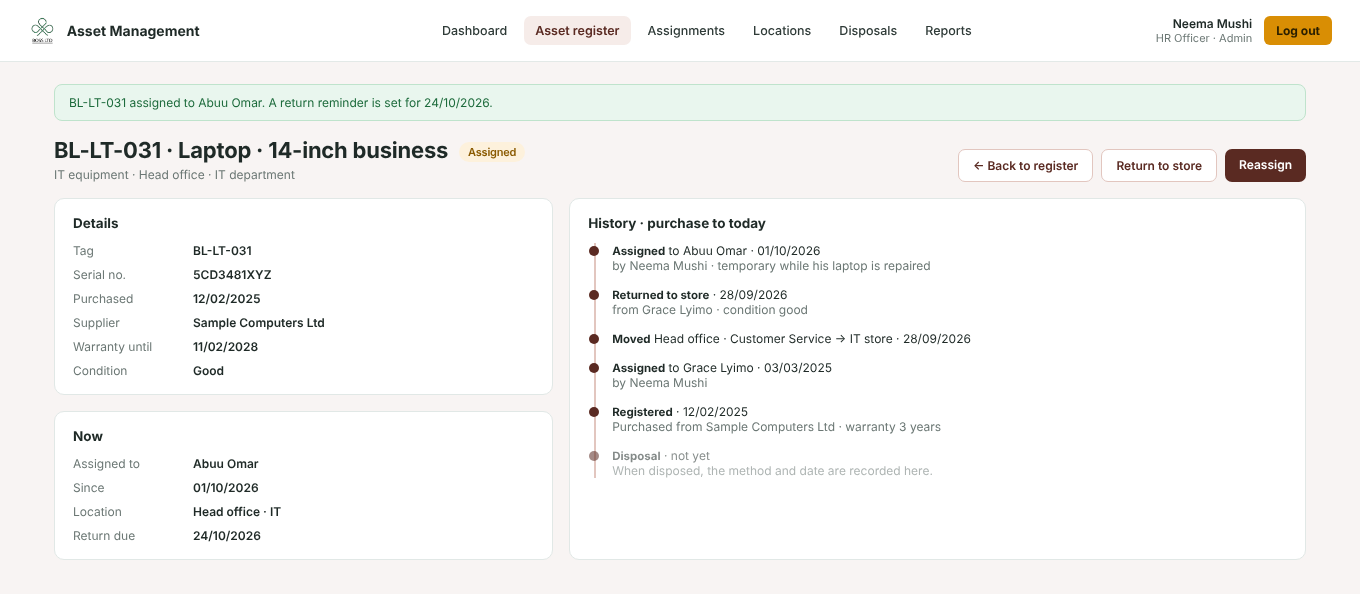Image resolution: width=1360 pixels, height=594 pixels.
Task: Click the Return to store button
Action: click(1159, 166)
